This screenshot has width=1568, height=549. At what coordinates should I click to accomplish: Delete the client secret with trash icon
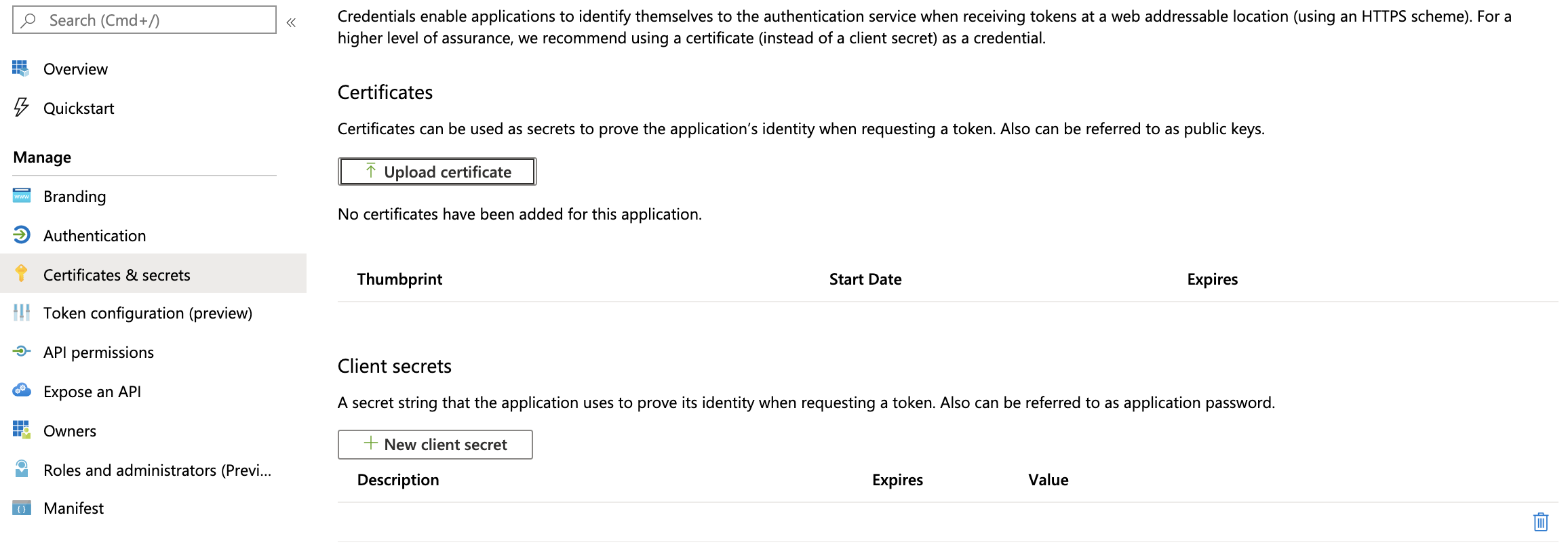(x=1540, y=521)
